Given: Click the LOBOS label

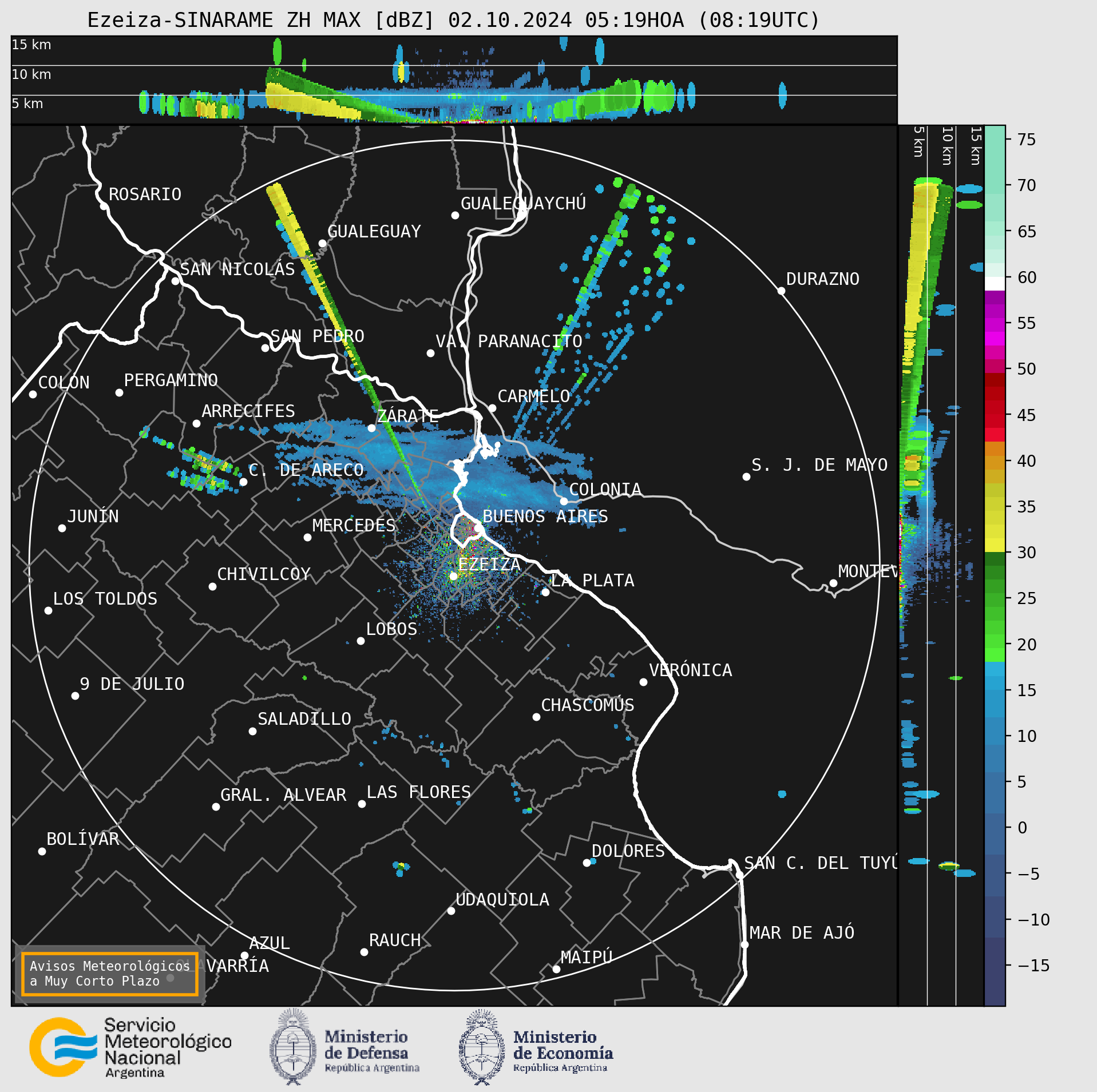Looking at the screenshot, I should pos(391,629).
